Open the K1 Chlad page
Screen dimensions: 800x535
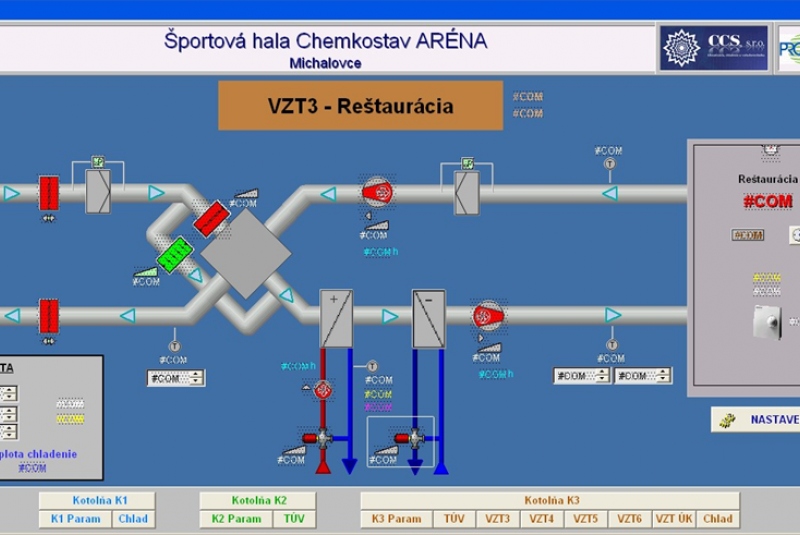tap(133, 519)
